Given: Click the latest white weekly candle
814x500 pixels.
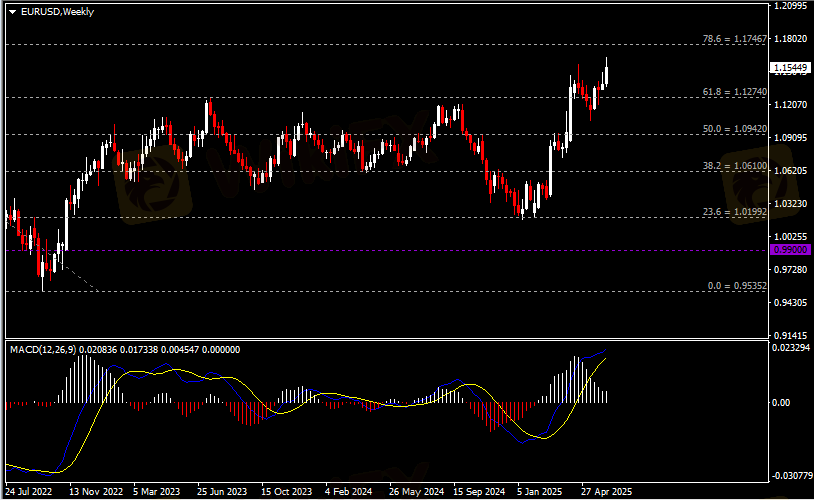Looking at the screenshot, I should pos(606,76).
